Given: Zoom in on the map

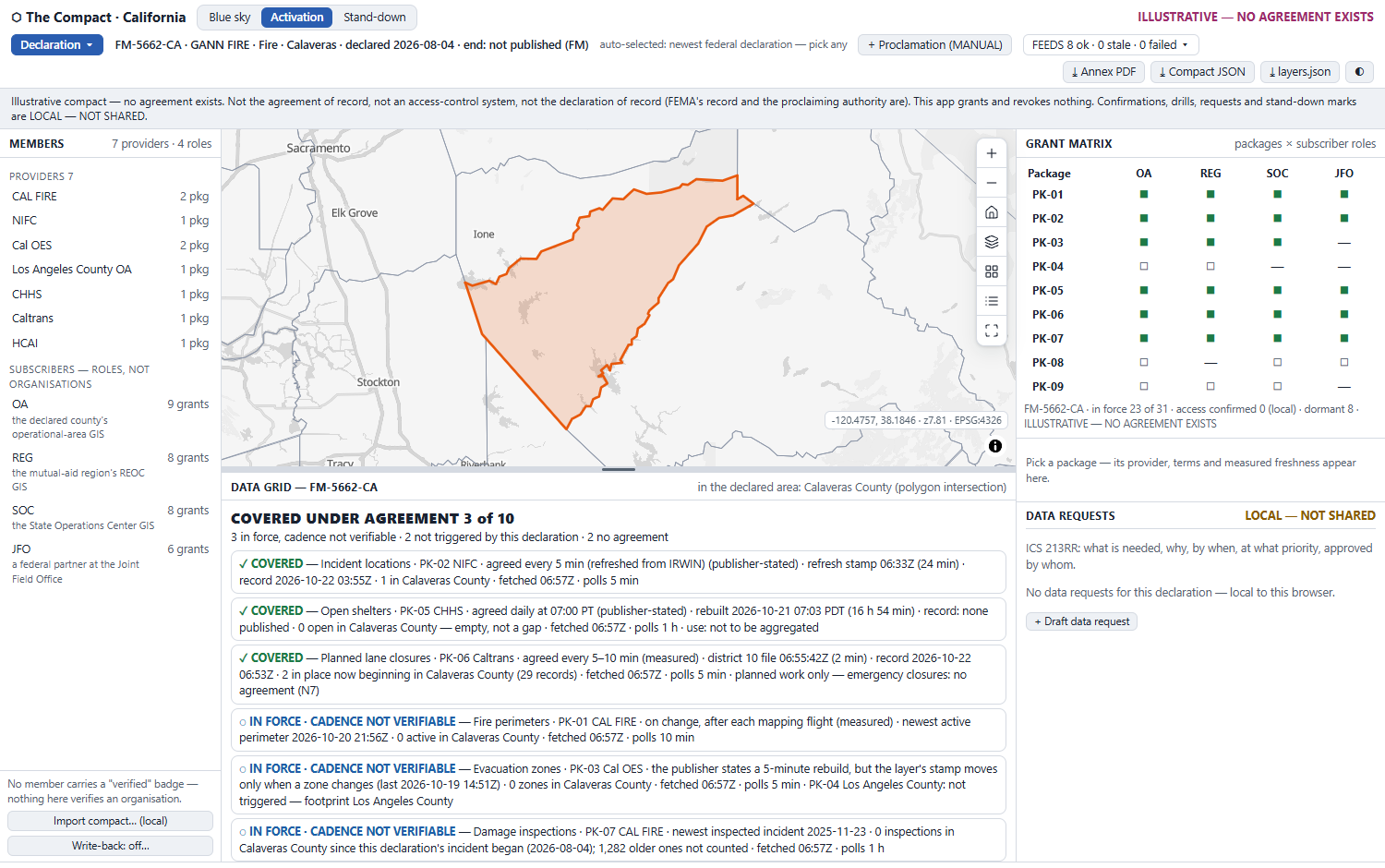Looking at the screenshot, I should click(x=992, y=153).
